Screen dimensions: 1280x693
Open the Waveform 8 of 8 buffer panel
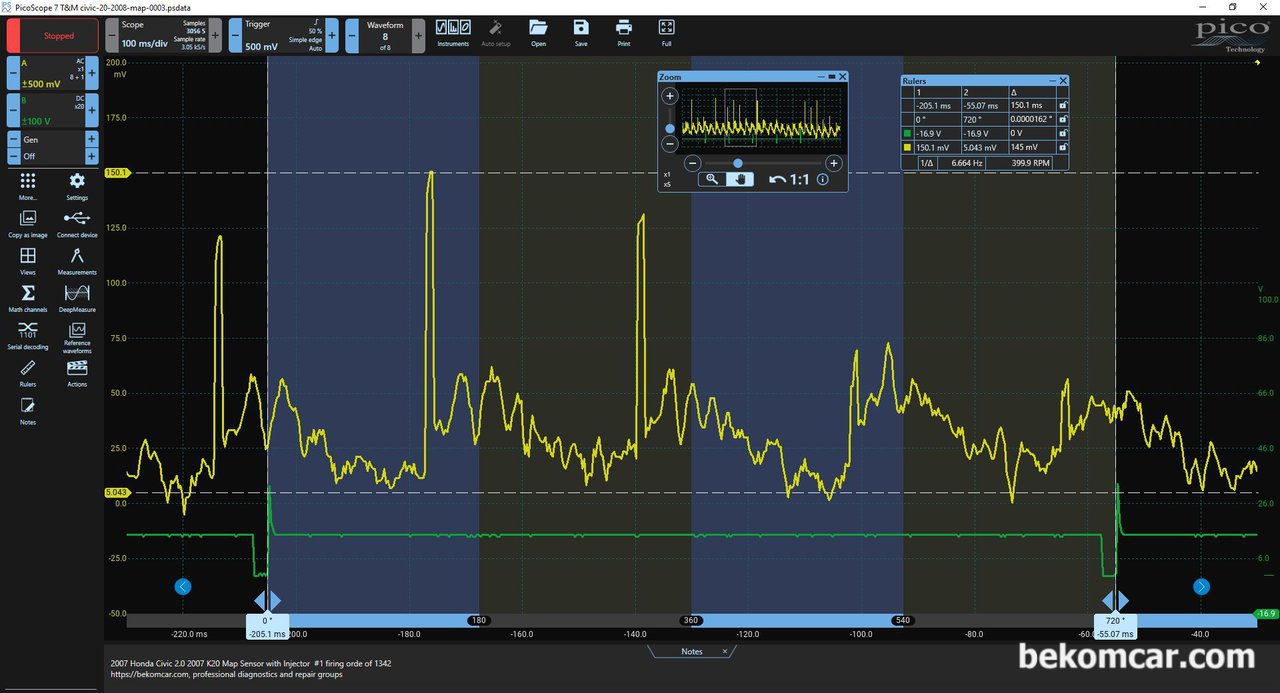(385, 35)
